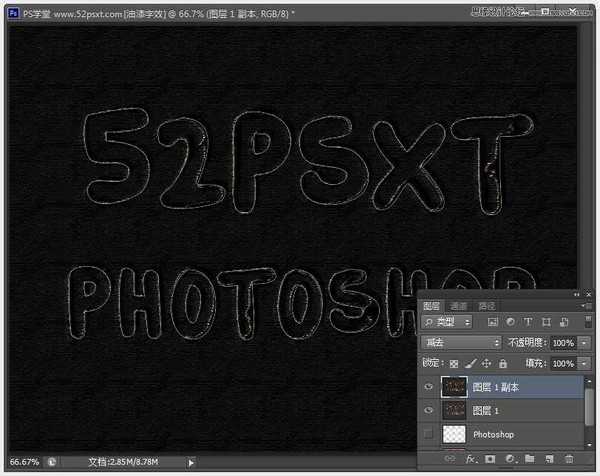The height and width of the screenshot is (476, 600).
Task: Click the opacity 100% field
Action: pos(563,342)
